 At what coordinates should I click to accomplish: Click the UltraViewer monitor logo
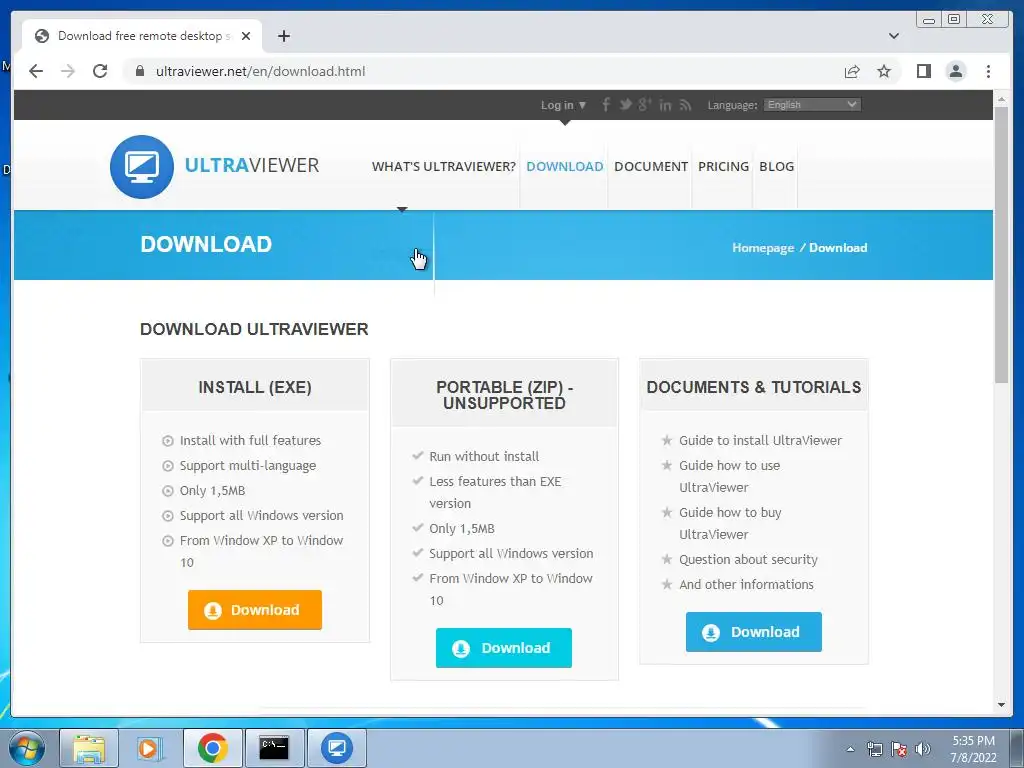click(x=142, y=167)
